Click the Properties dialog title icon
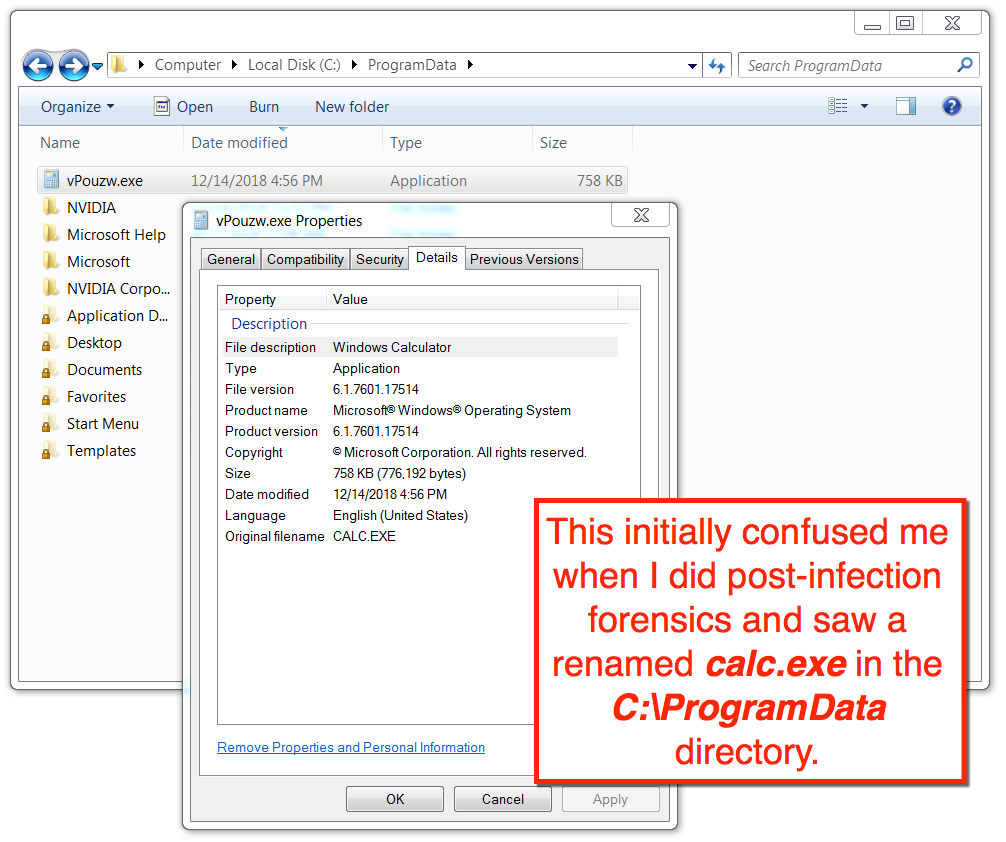Image resolution: width=1006 pixels, height=842 pixels. 201,220
